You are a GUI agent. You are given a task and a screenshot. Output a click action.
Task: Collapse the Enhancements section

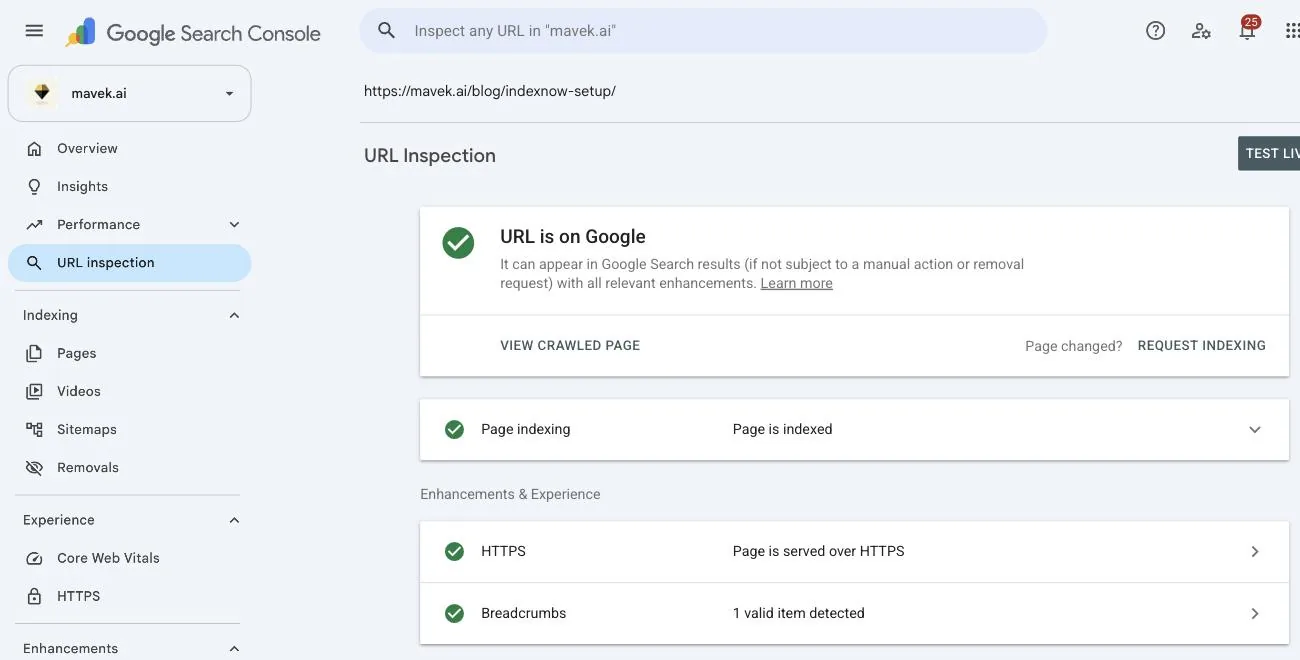pos(234,648)
